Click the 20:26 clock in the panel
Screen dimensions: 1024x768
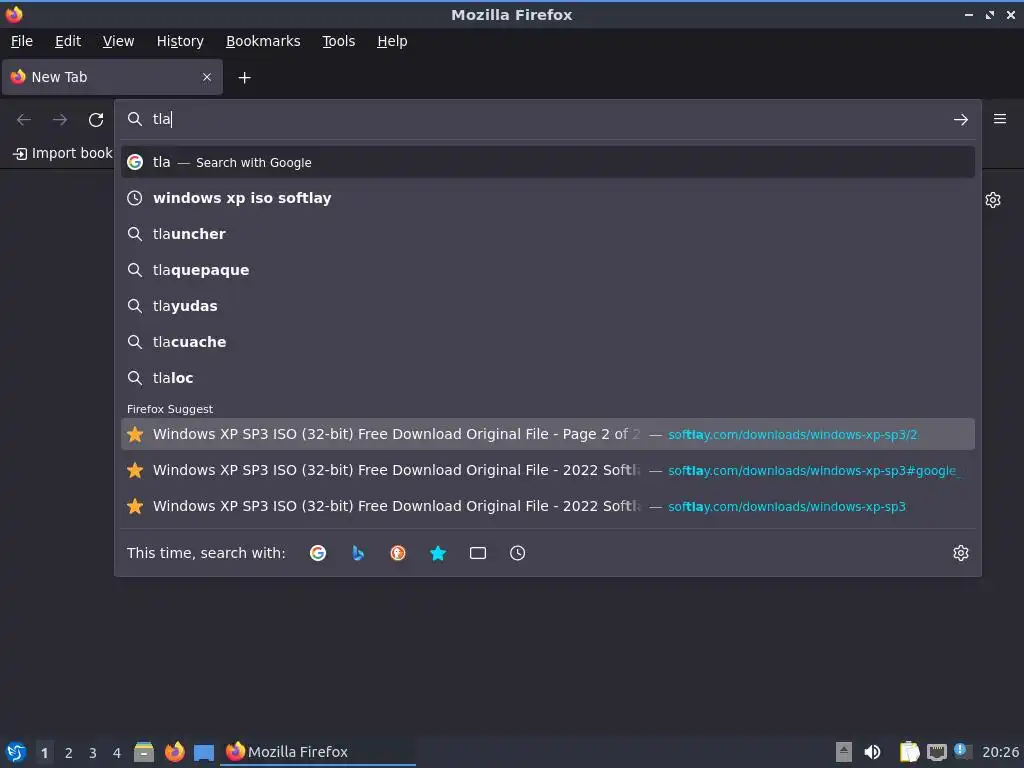(x=1000, y=752)
